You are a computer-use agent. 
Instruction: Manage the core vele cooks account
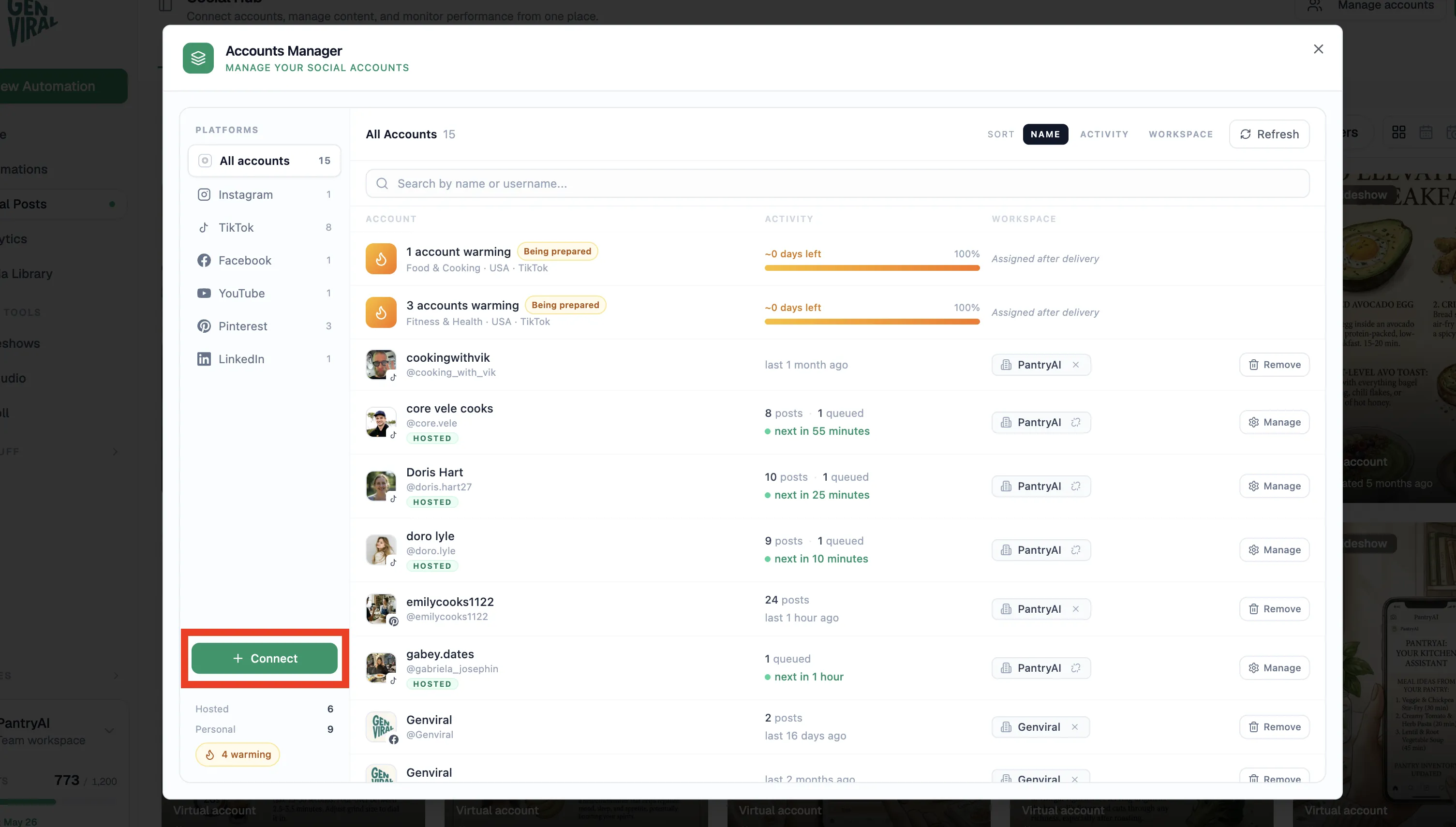pyautogui.click(x=1274, y=423)
